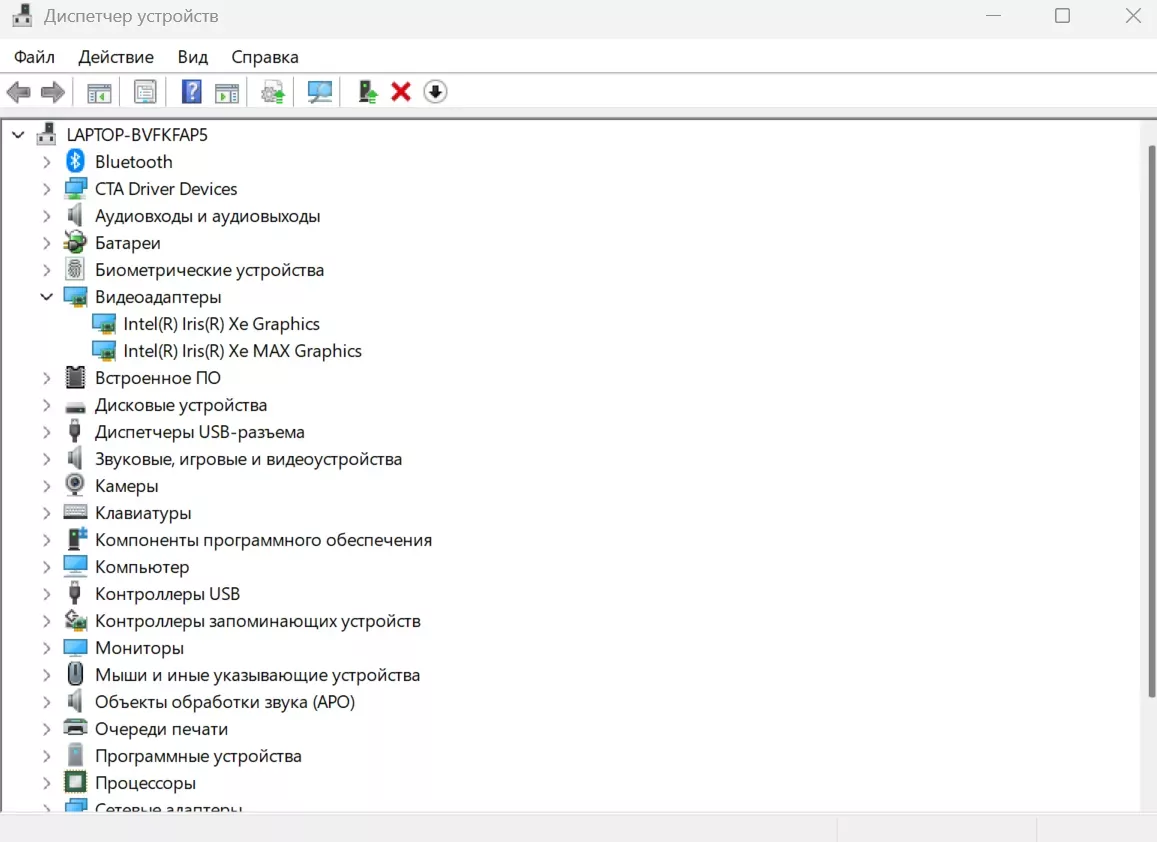Viewport: 1157px width, 842px height.
Task: Toggle the console tree pane
Action: pyautogui.click(x=98, y=91)
